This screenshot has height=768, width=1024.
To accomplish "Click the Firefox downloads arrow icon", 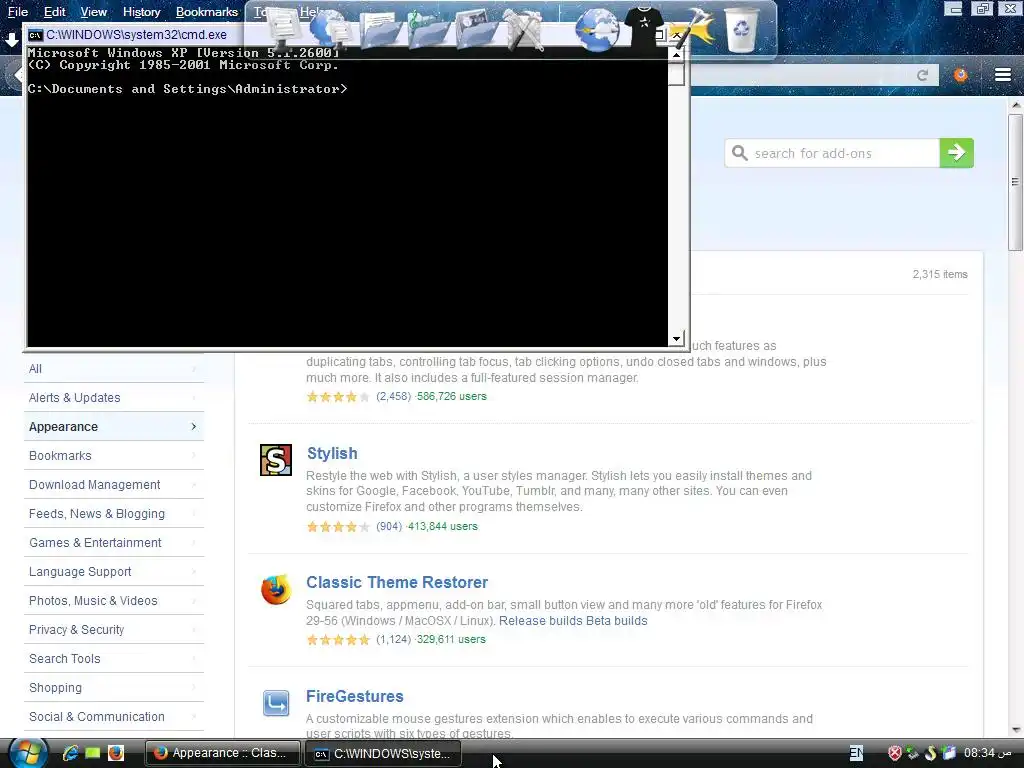I will [x=12, y=40].
